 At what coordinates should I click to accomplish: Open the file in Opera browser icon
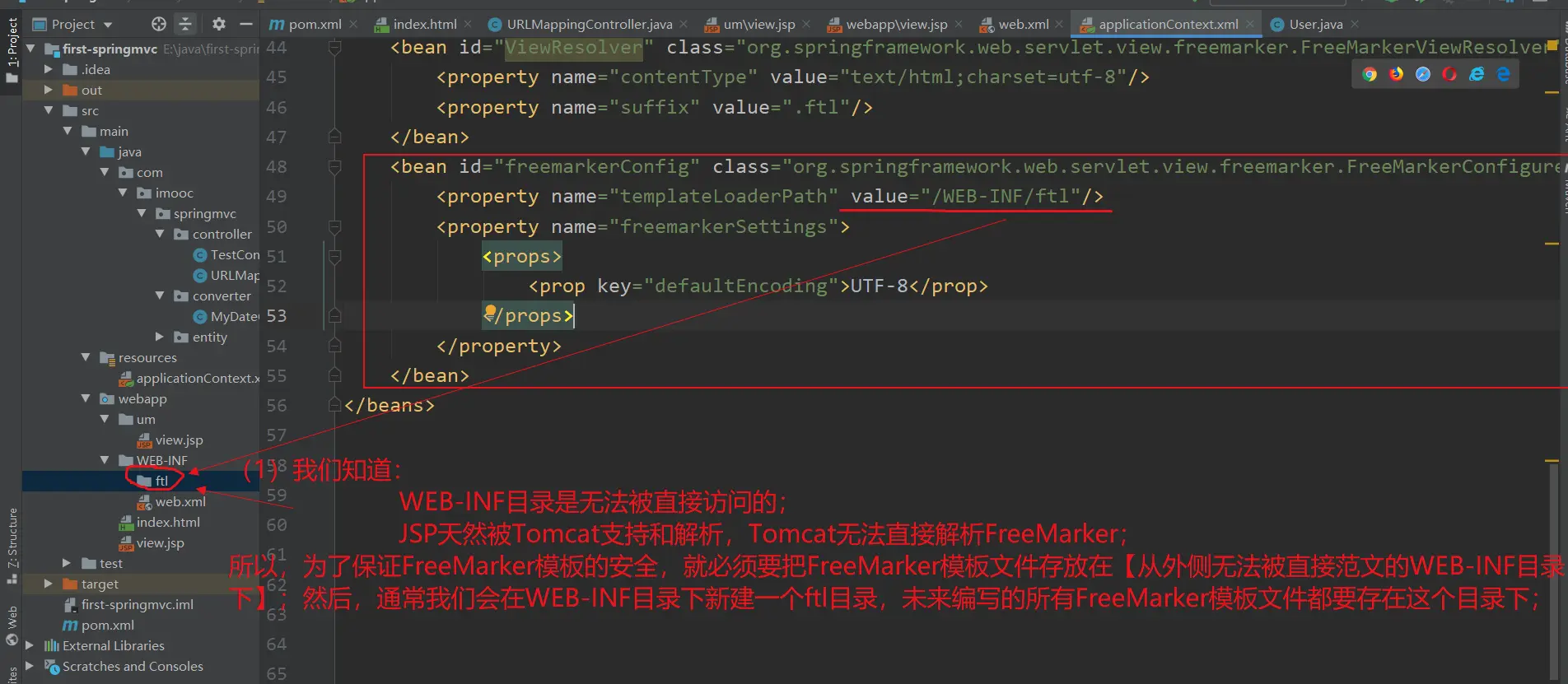pos(1449,74)
